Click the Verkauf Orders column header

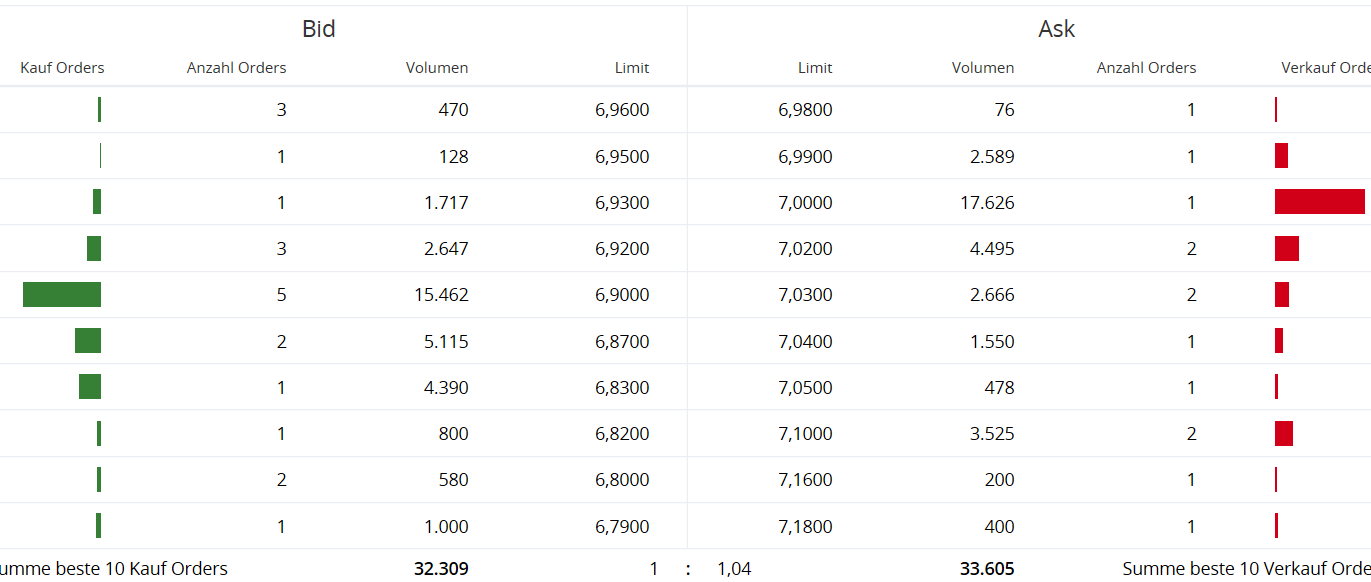(x=1326, y=68)
